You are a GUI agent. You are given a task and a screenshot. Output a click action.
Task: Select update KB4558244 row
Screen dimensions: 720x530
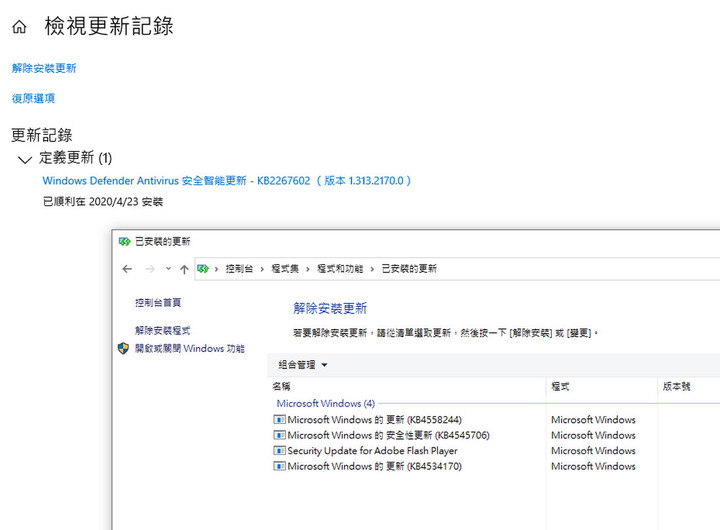[374, 420]
